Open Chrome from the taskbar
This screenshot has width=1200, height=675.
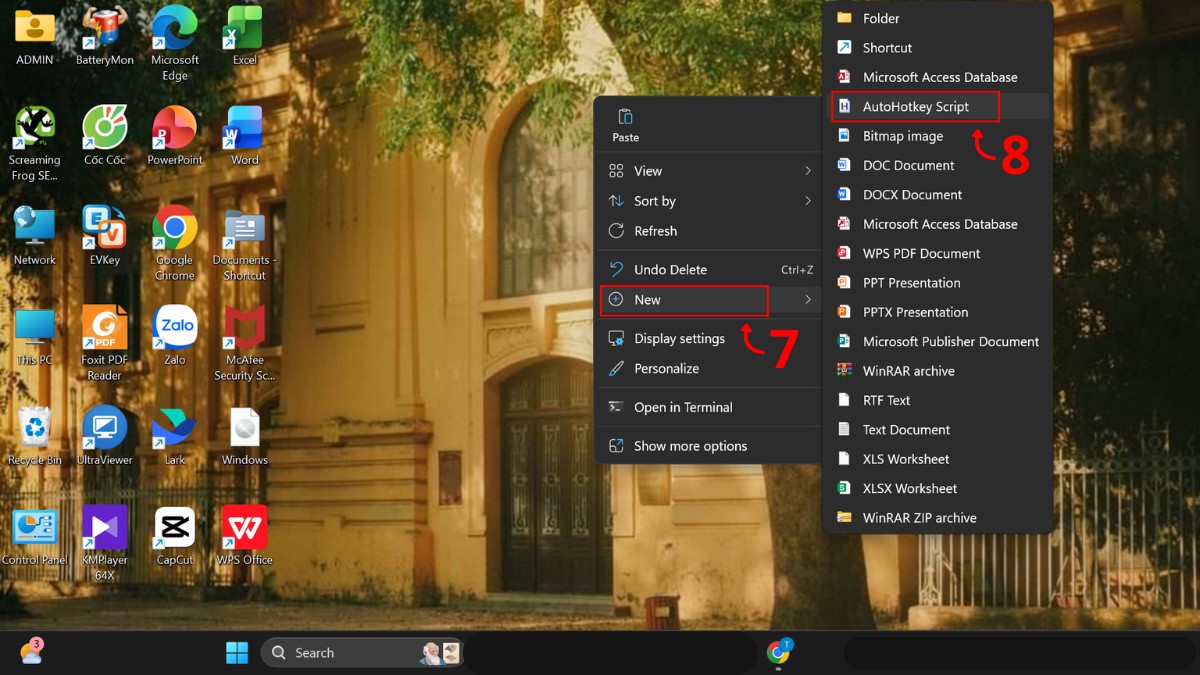pyautogui.click(x=780, y=651)
